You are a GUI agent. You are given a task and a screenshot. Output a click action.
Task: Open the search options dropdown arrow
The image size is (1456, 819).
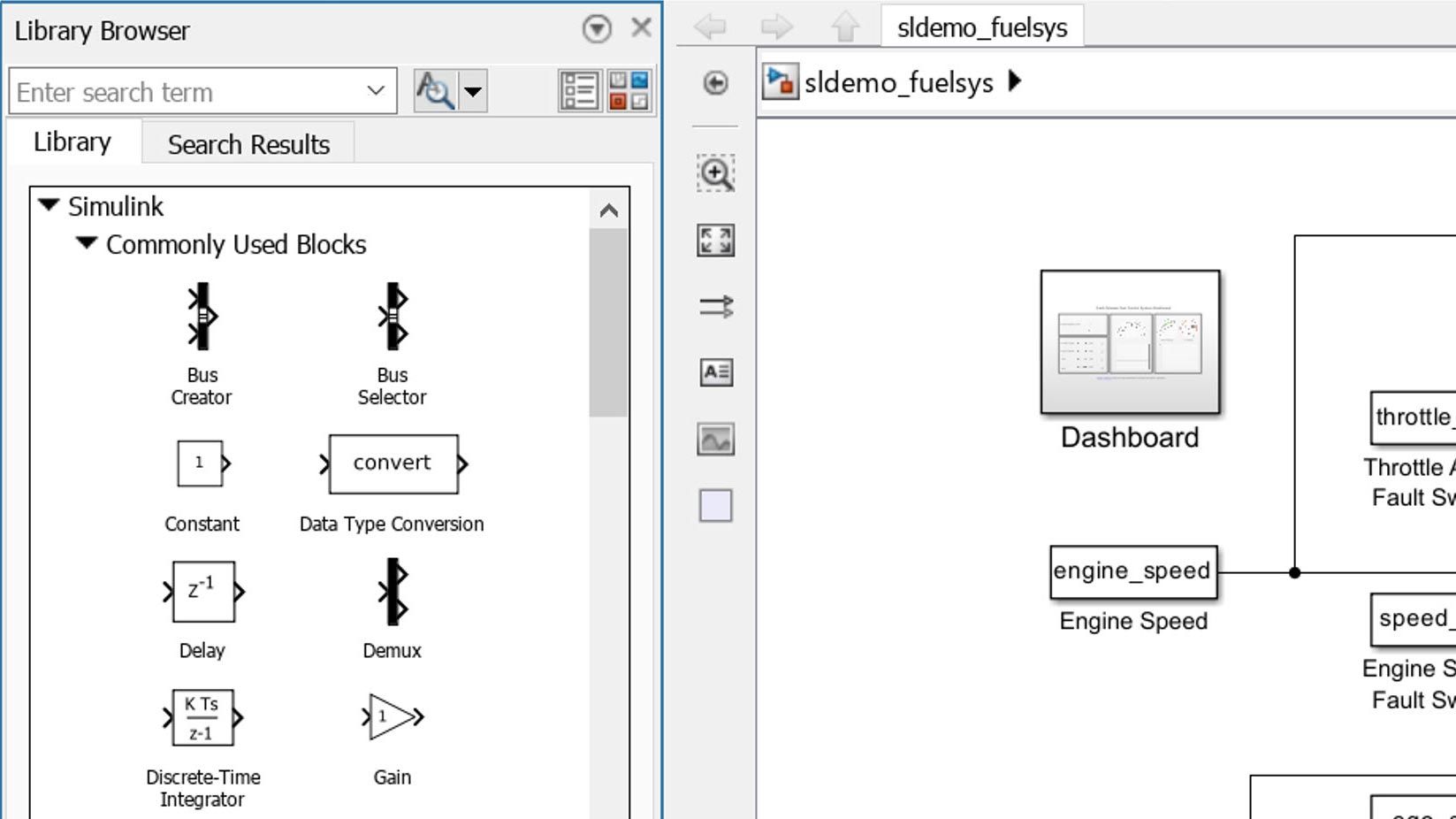[x=474, y=91]
